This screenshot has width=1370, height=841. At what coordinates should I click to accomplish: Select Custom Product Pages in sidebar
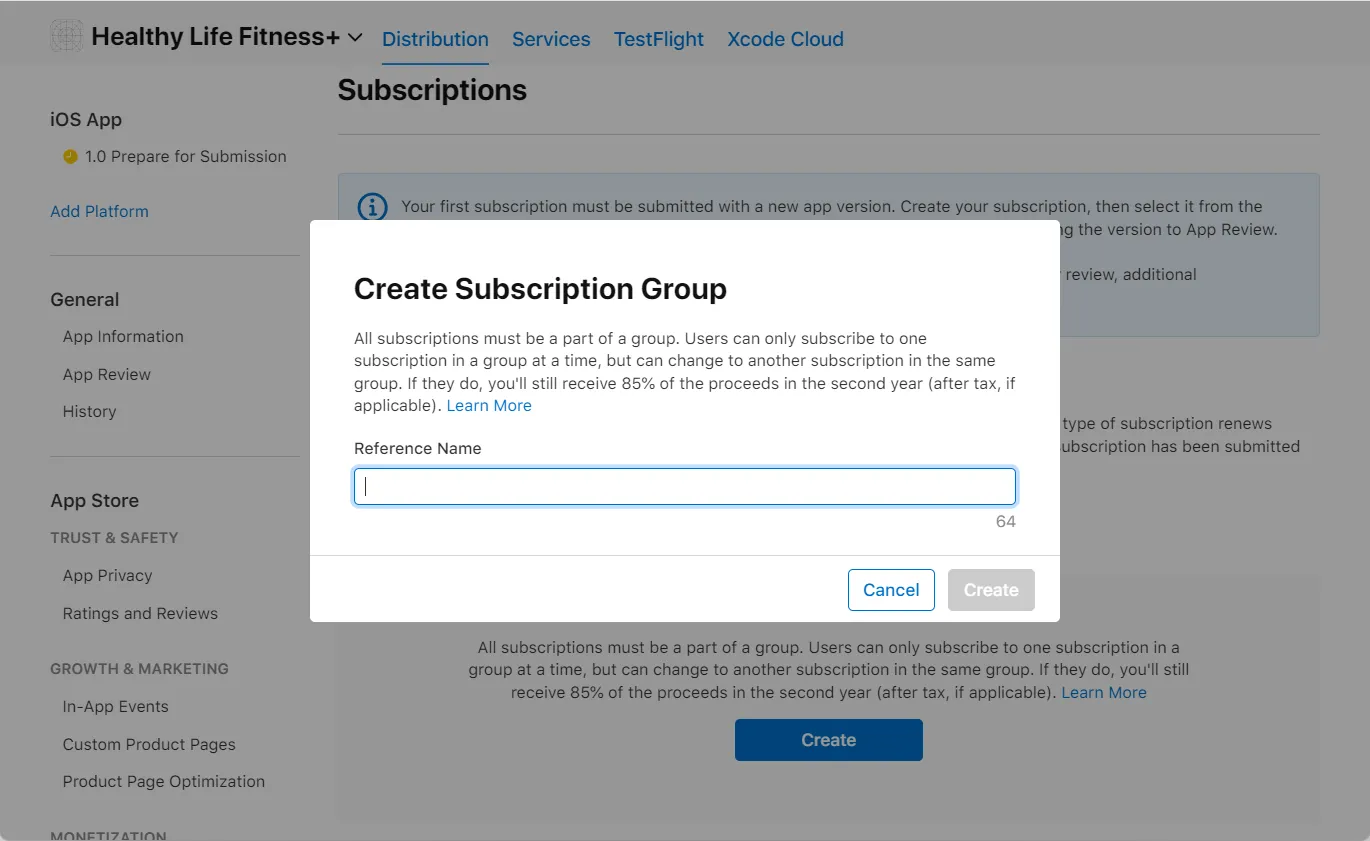149,745
